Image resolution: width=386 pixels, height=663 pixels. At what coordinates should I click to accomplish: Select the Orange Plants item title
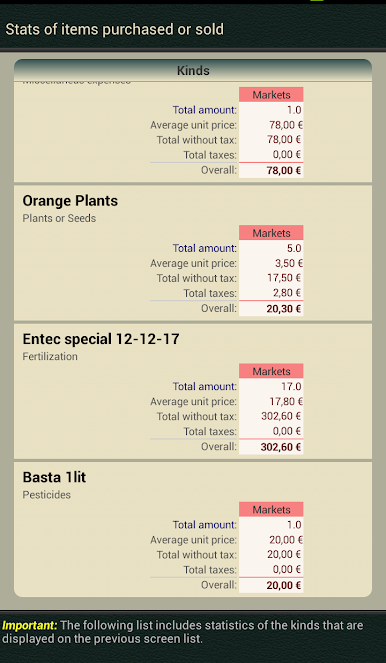[x=70, y=201]
